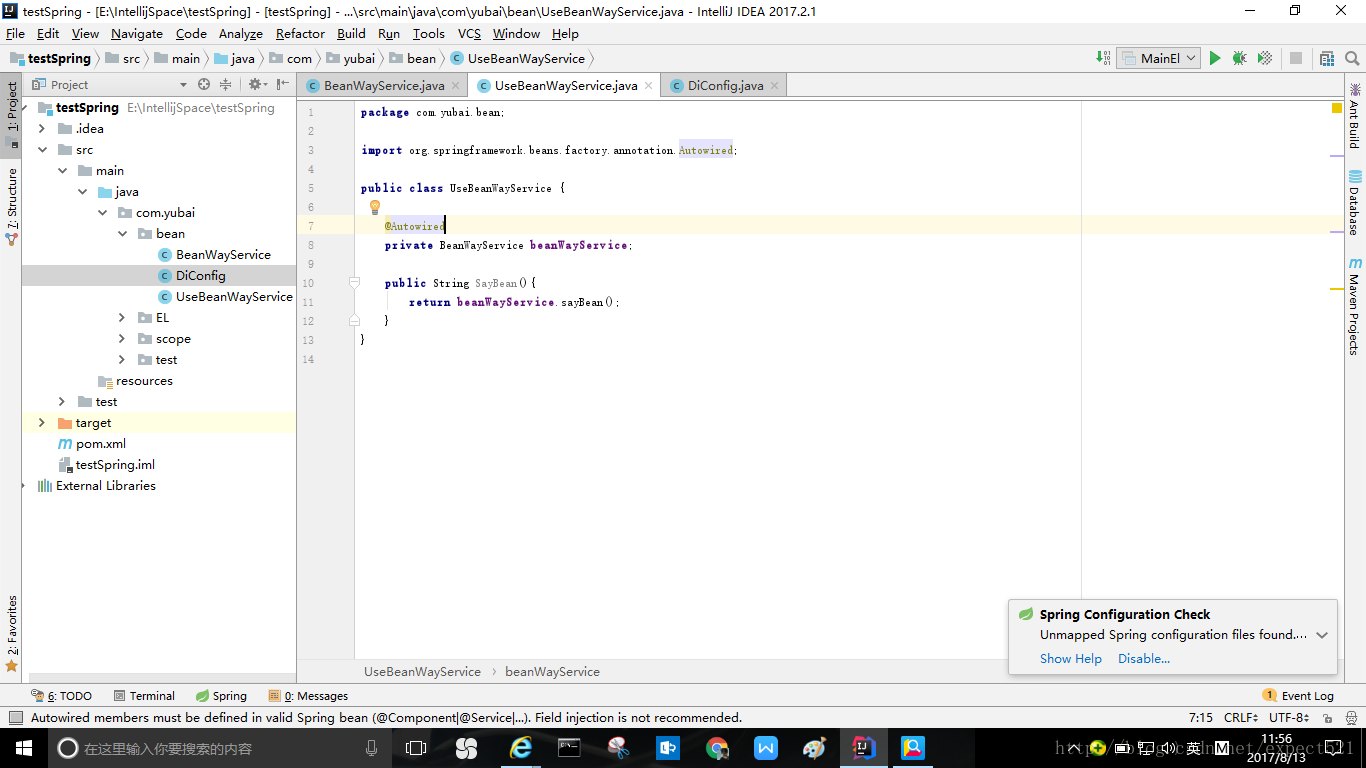Open Chrome from the taskbar
This screenshot has height=768, width=1366.
point(717,748)
